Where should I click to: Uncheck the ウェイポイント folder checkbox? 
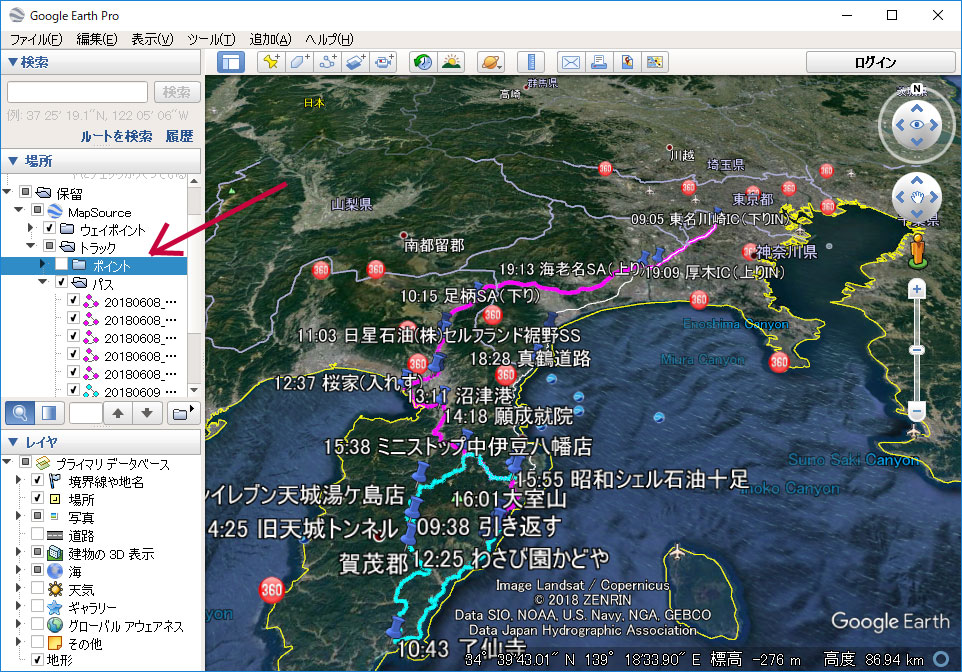click(50, 228)
